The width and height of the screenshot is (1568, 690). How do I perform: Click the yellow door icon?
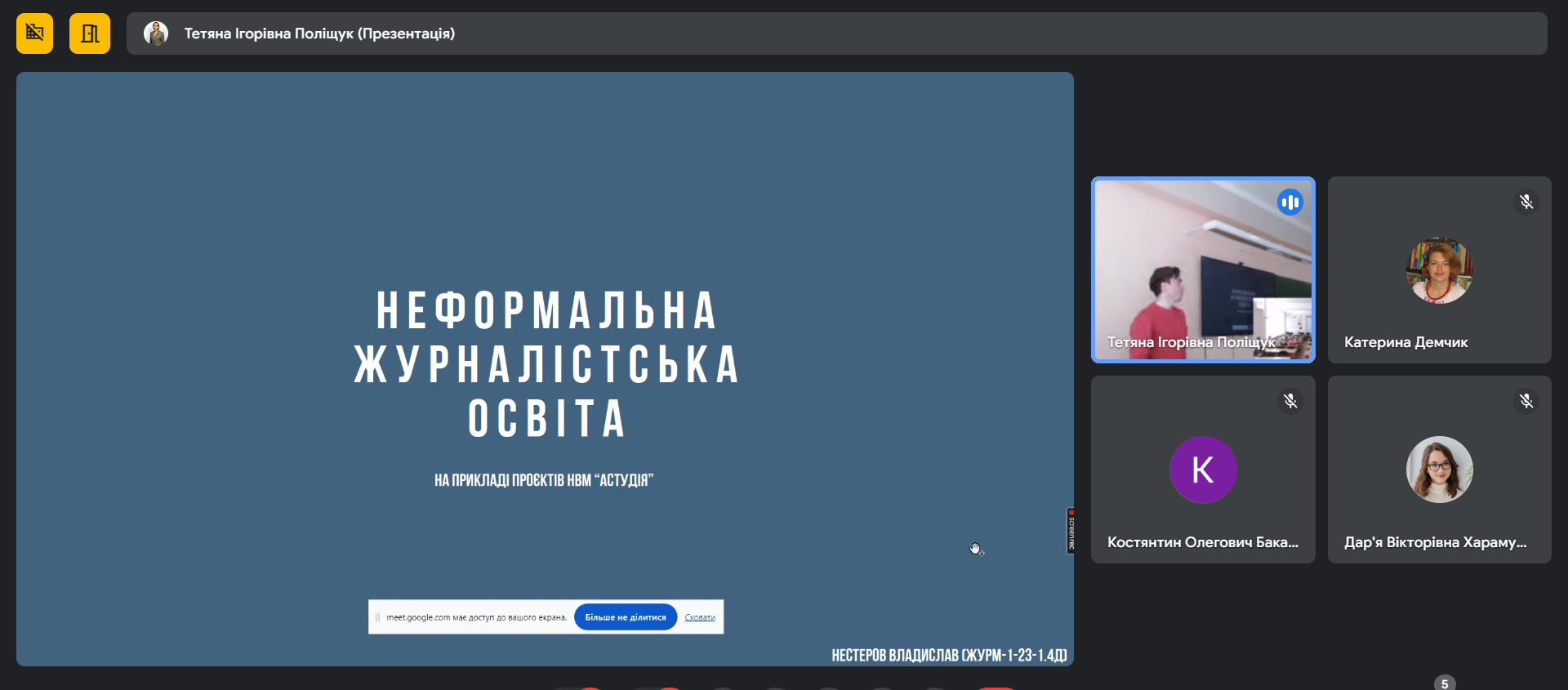[90, 33]
